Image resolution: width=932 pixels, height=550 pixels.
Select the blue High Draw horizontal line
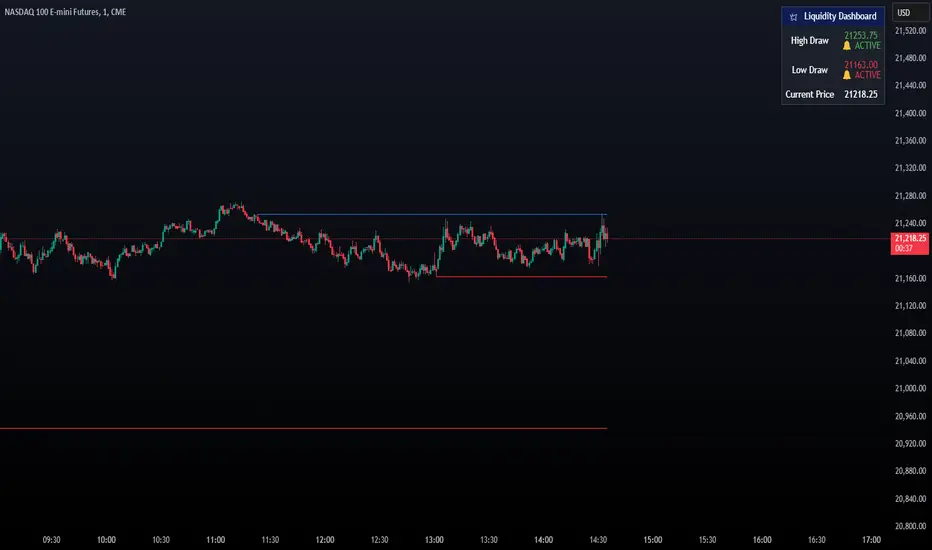[432, 214]
